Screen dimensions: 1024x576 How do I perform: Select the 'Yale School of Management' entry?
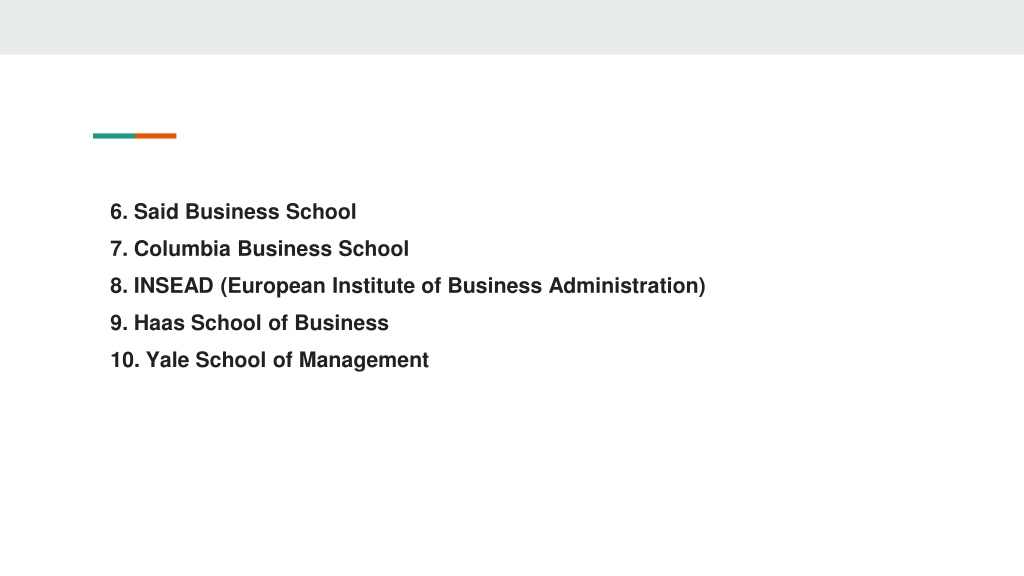click(x=269, y=360)
